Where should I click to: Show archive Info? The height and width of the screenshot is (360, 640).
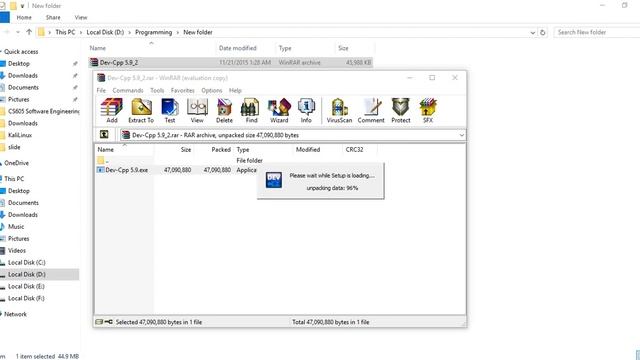[x=306, y=111]
